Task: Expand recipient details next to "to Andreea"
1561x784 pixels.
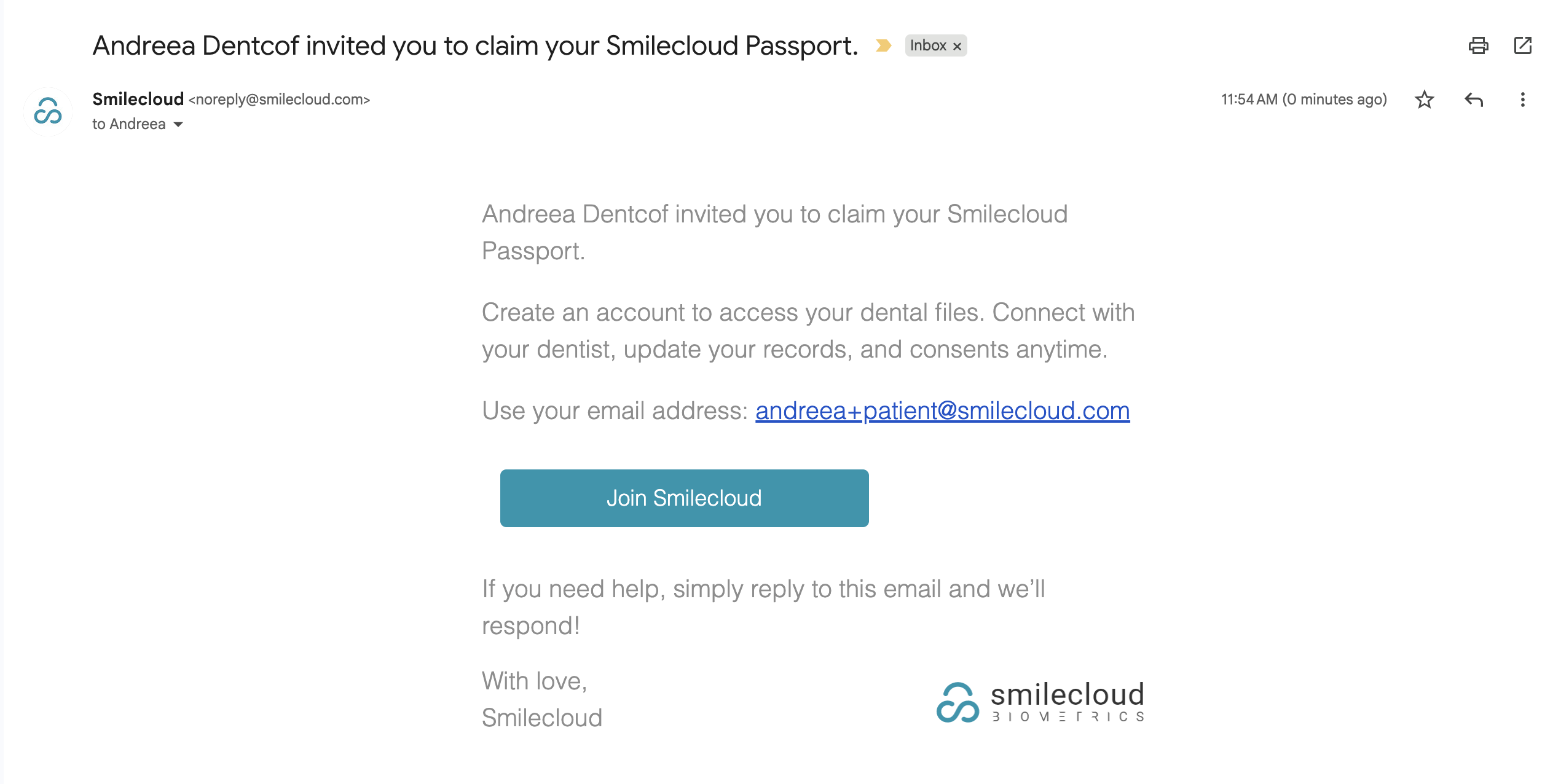Action: click(178, 124)
